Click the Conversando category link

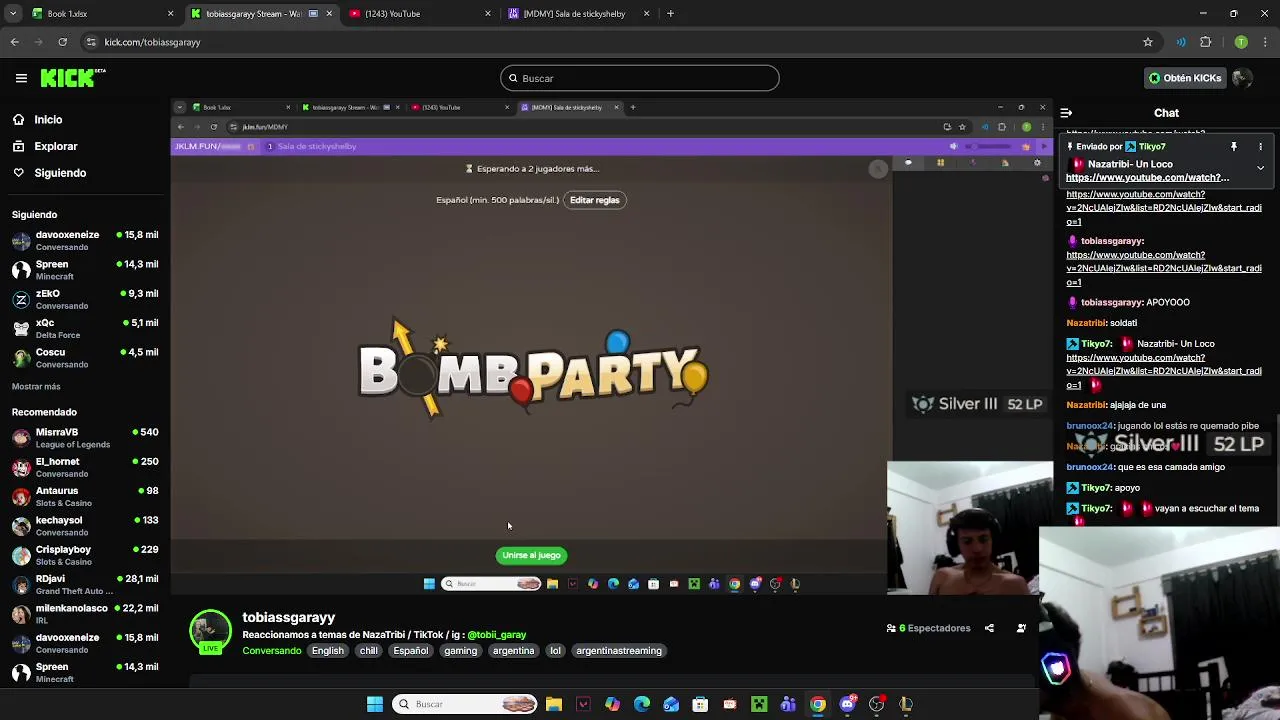[271, 651]
